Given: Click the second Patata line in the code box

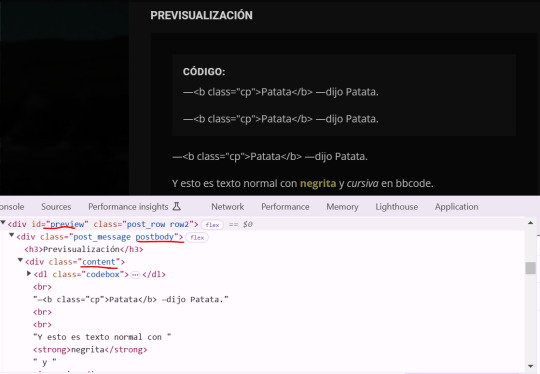Looking at the screenshot, I should 281,119.
